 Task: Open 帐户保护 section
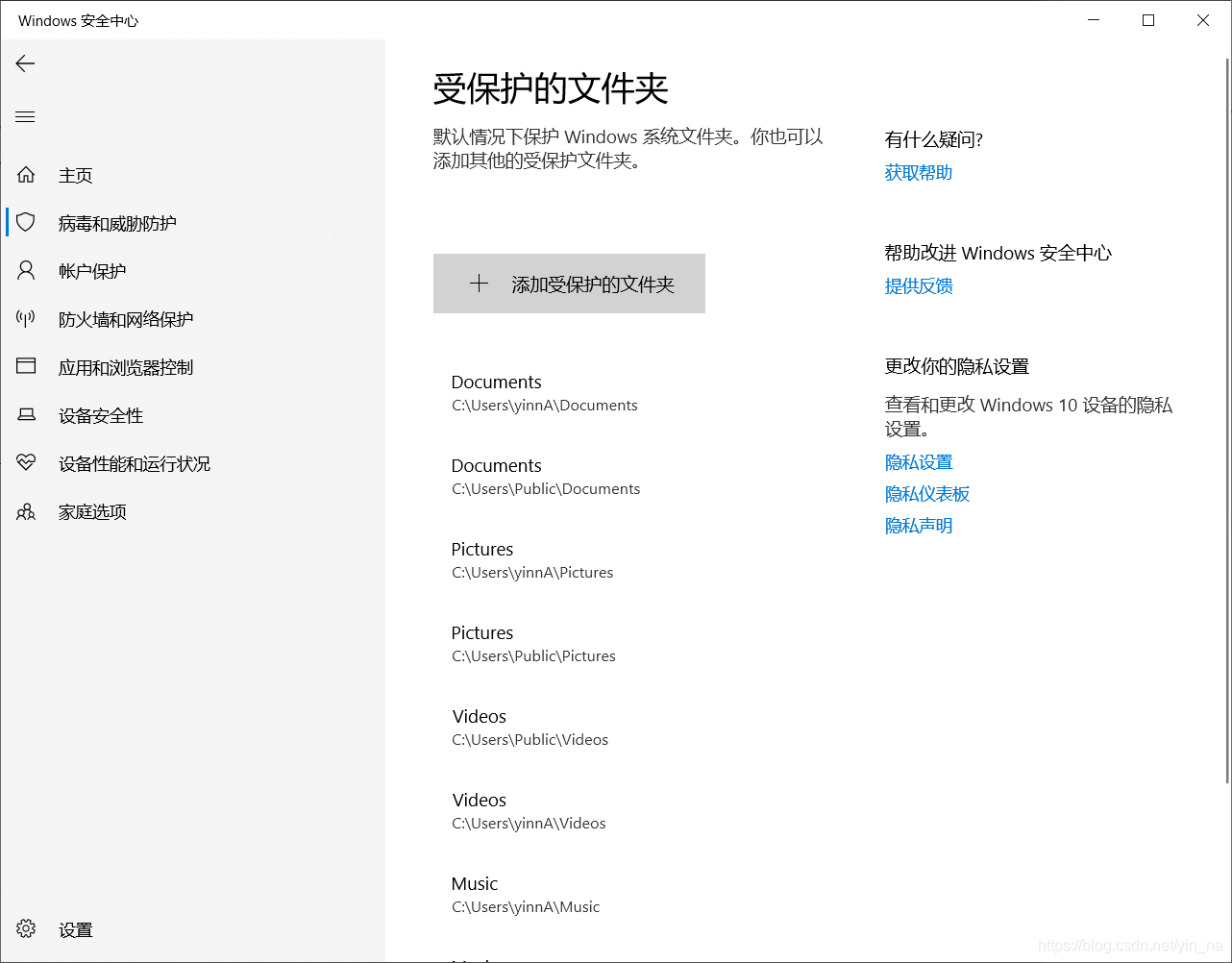click(x=192, y=271)
